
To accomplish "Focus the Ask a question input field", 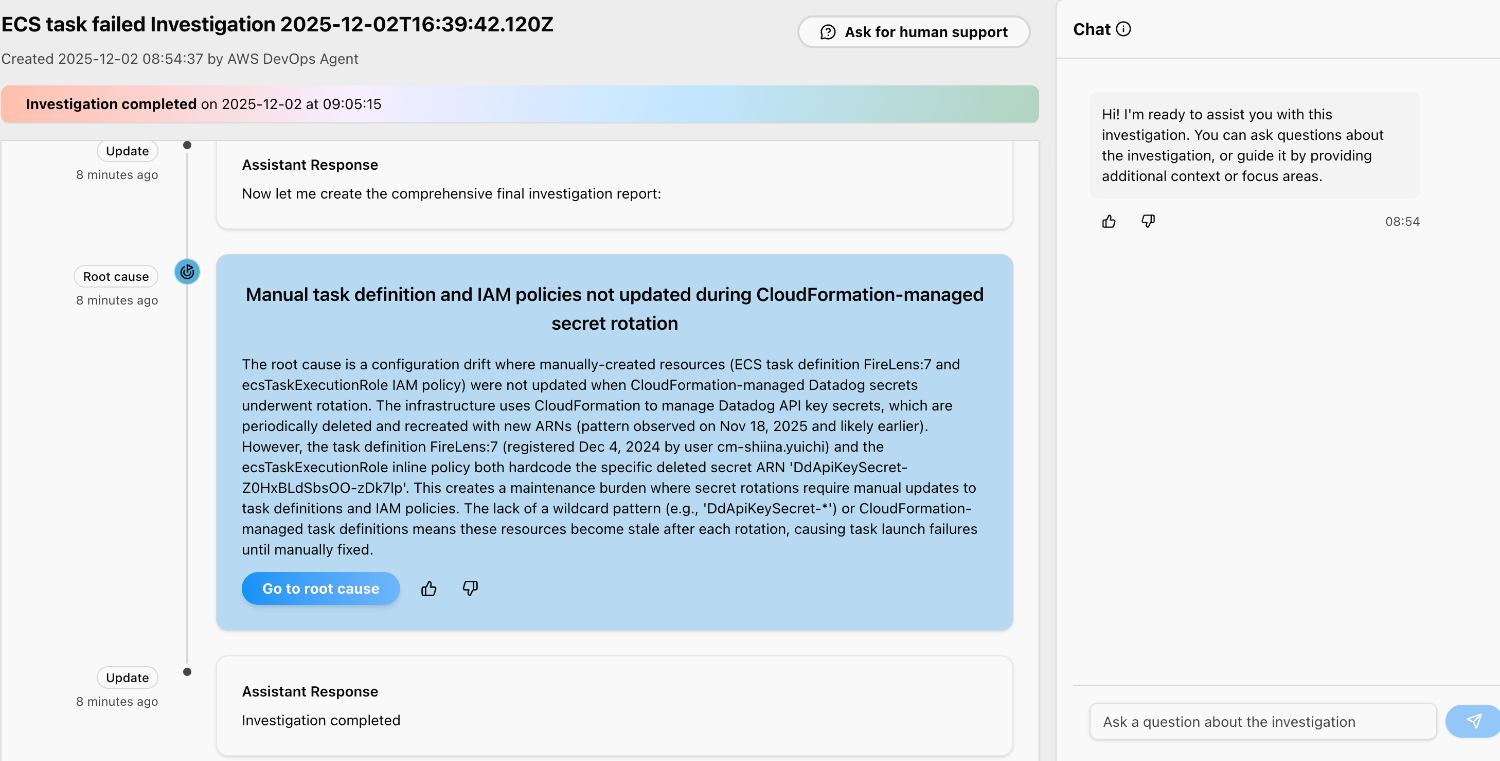I will pyautogui.click(x=1262, y=721).
